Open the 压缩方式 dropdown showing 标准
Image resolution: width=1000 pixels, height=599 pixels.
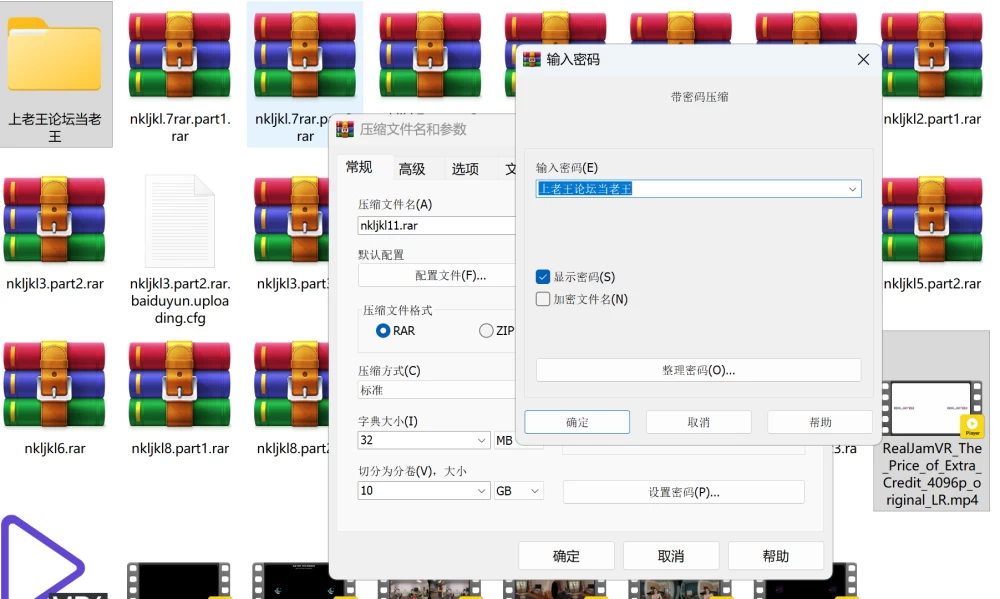click(x=436, y=390)
